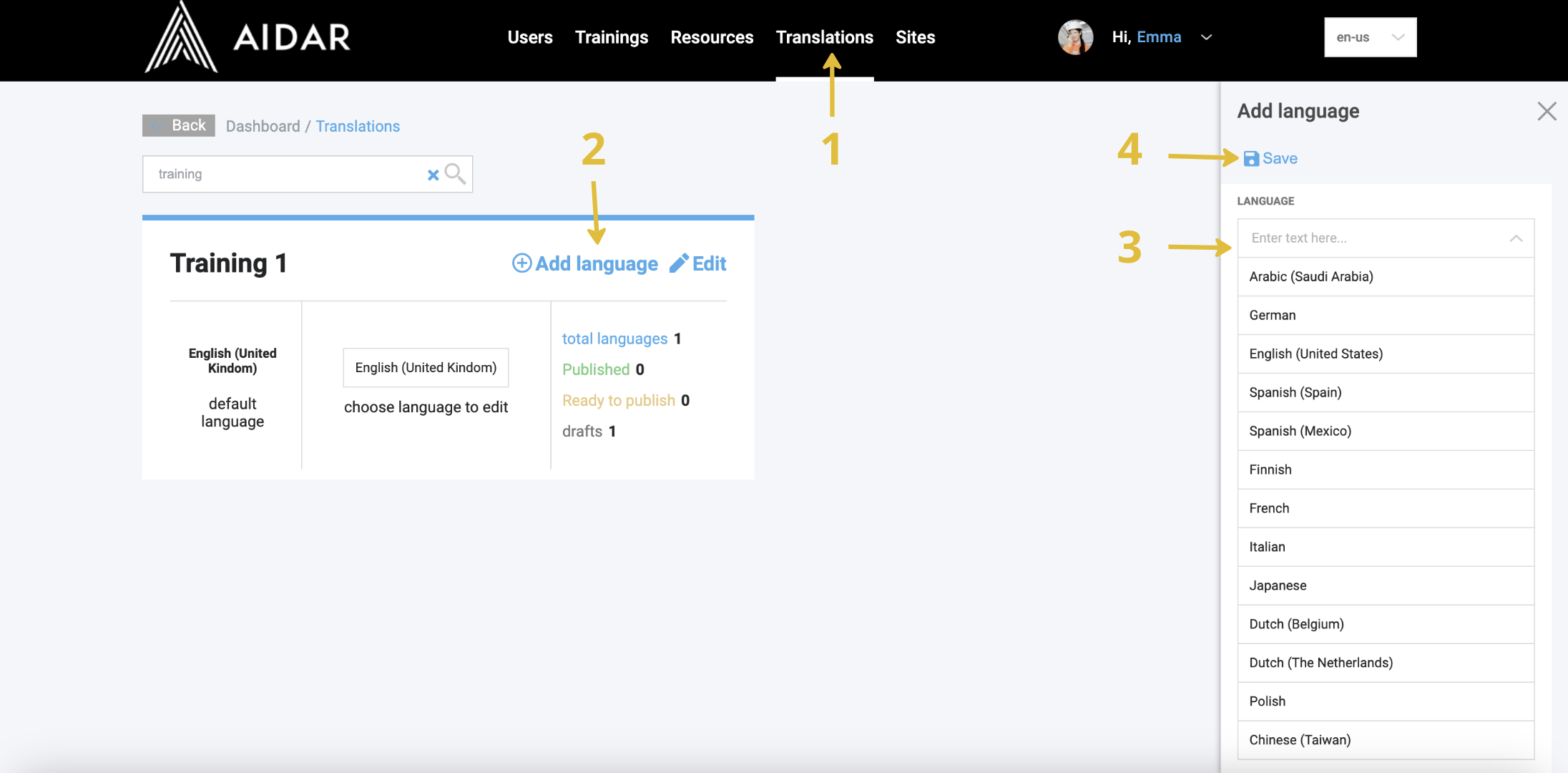Viewport: 1568px width, 773px height.
Task: Choose Dutch (Belgium) option
Action: (1386, 625)
